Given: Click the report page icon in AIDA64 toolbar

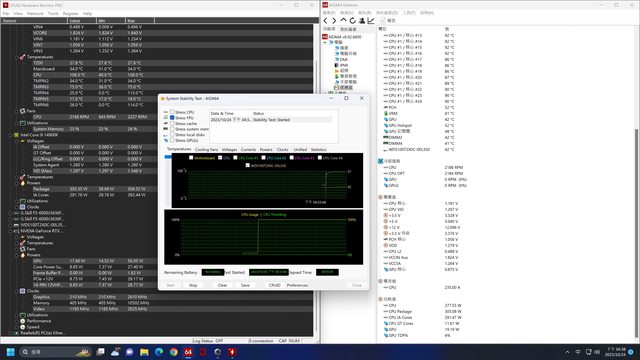Looking at the screenshot, I should click(383, 20).
